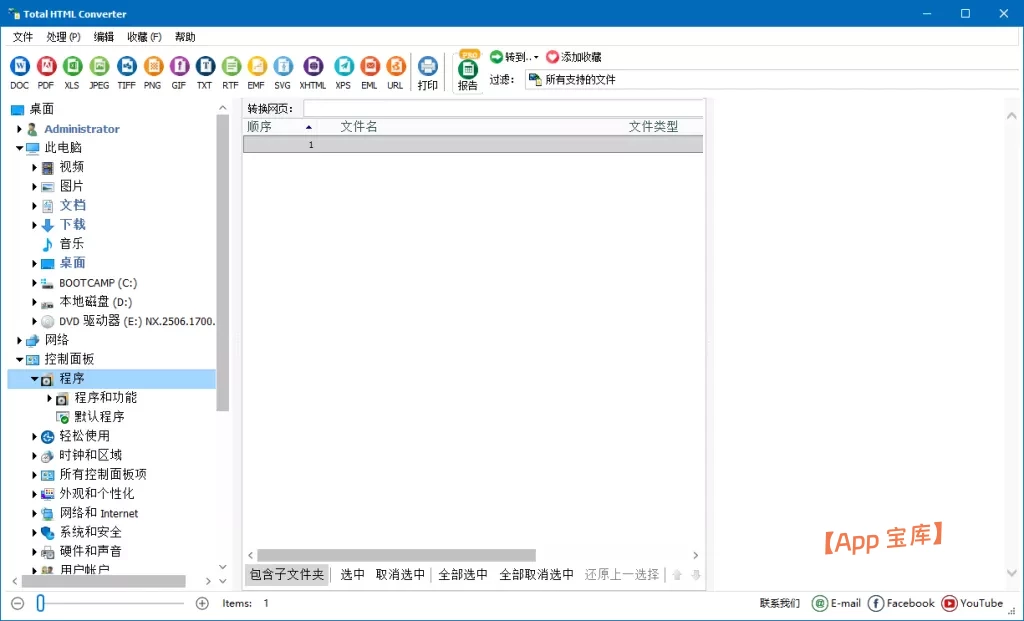Open the YouTube link in status bar

click(973, 603)
